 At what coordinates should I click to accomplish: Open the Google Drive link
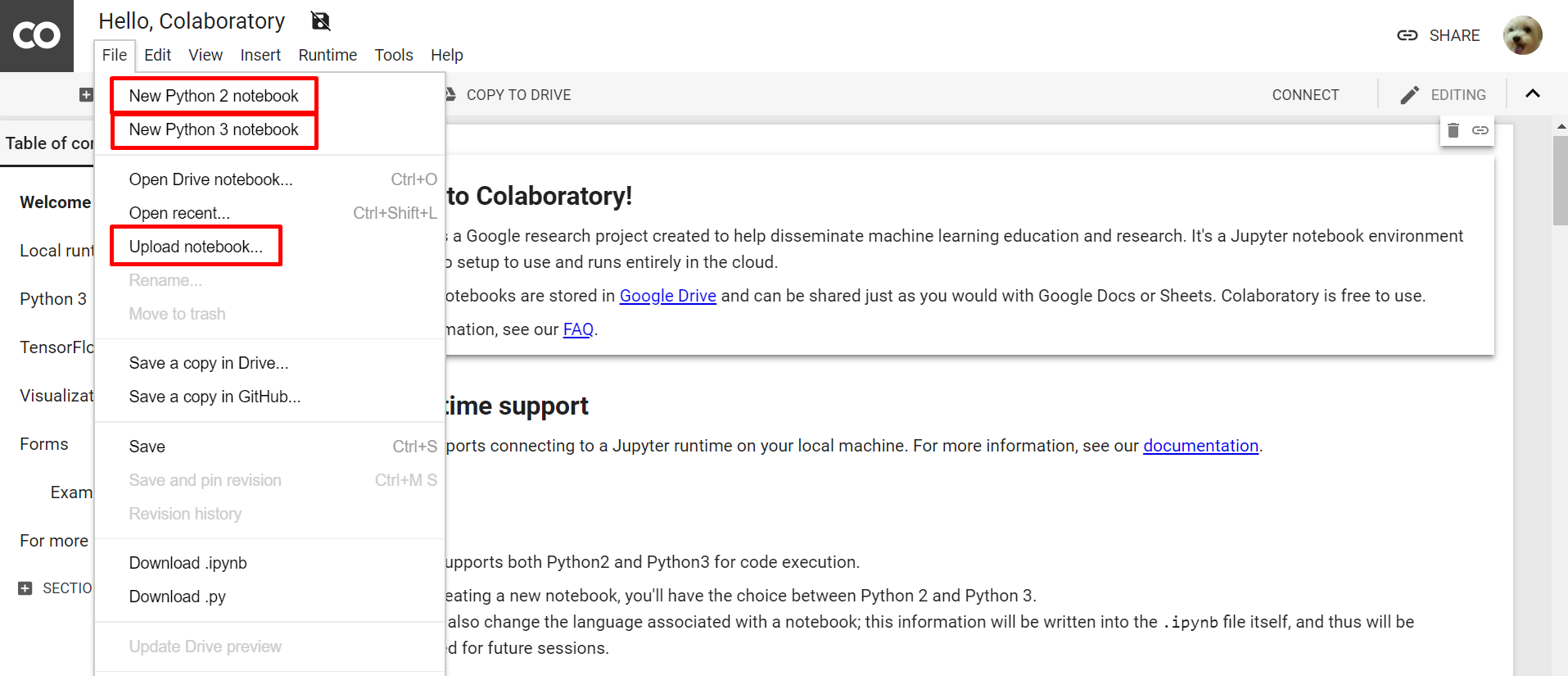(667, 296)
